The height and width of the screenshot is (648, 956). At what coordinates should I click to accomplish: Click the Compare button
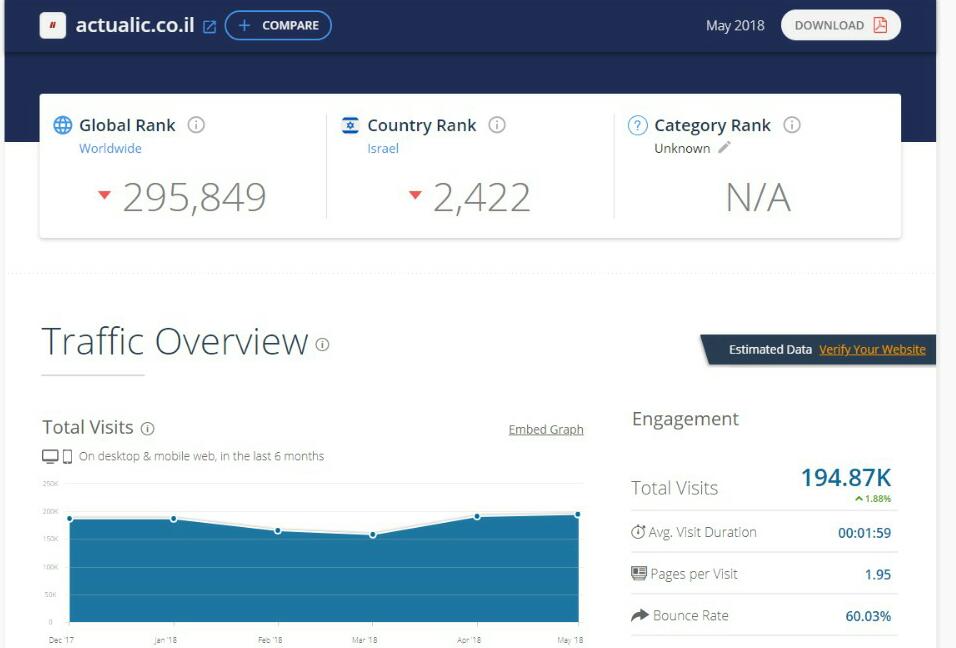pos(278,26)
